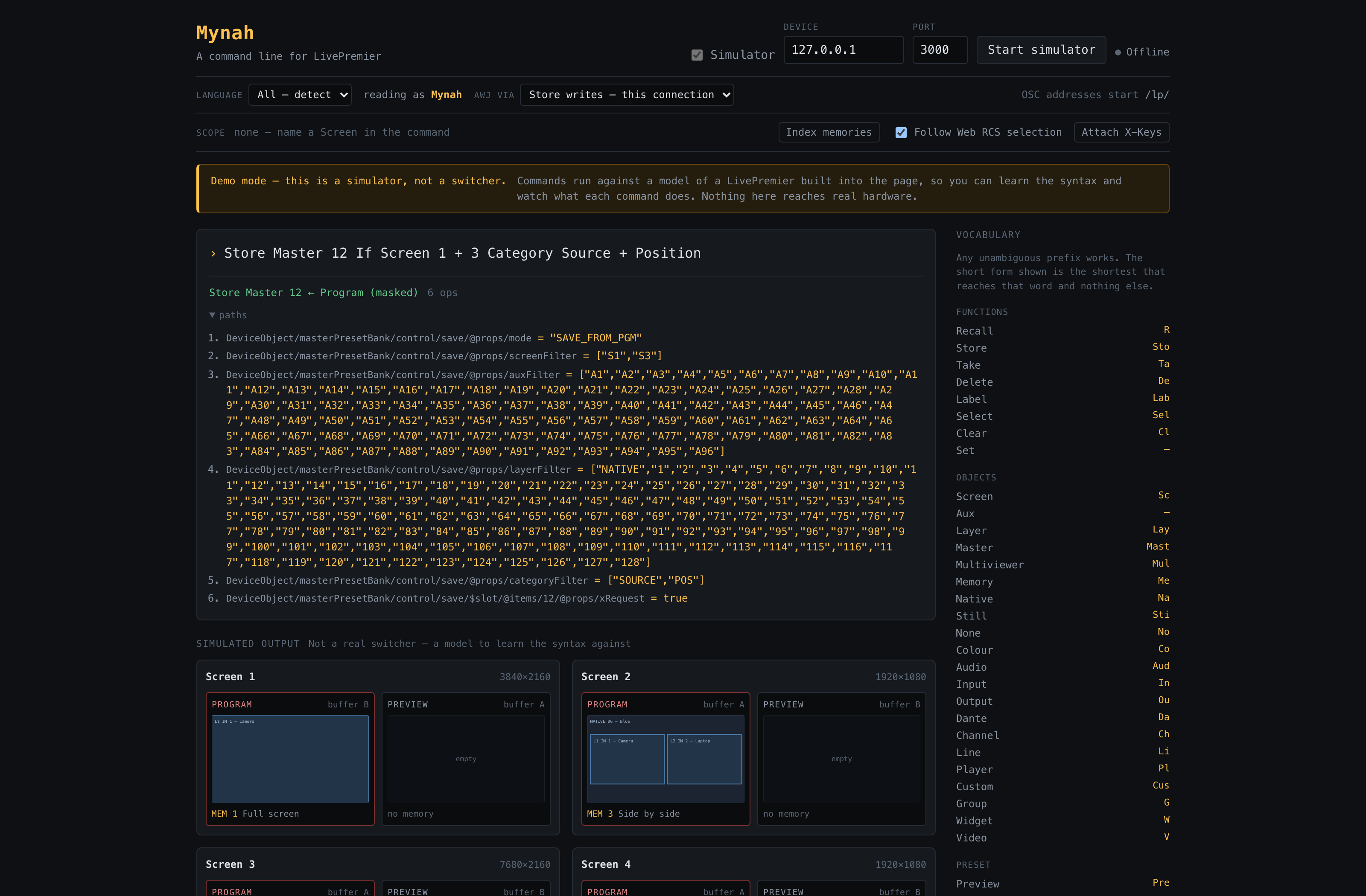Click 'Delete' in the vocabulary list

[x=974, y=383]
